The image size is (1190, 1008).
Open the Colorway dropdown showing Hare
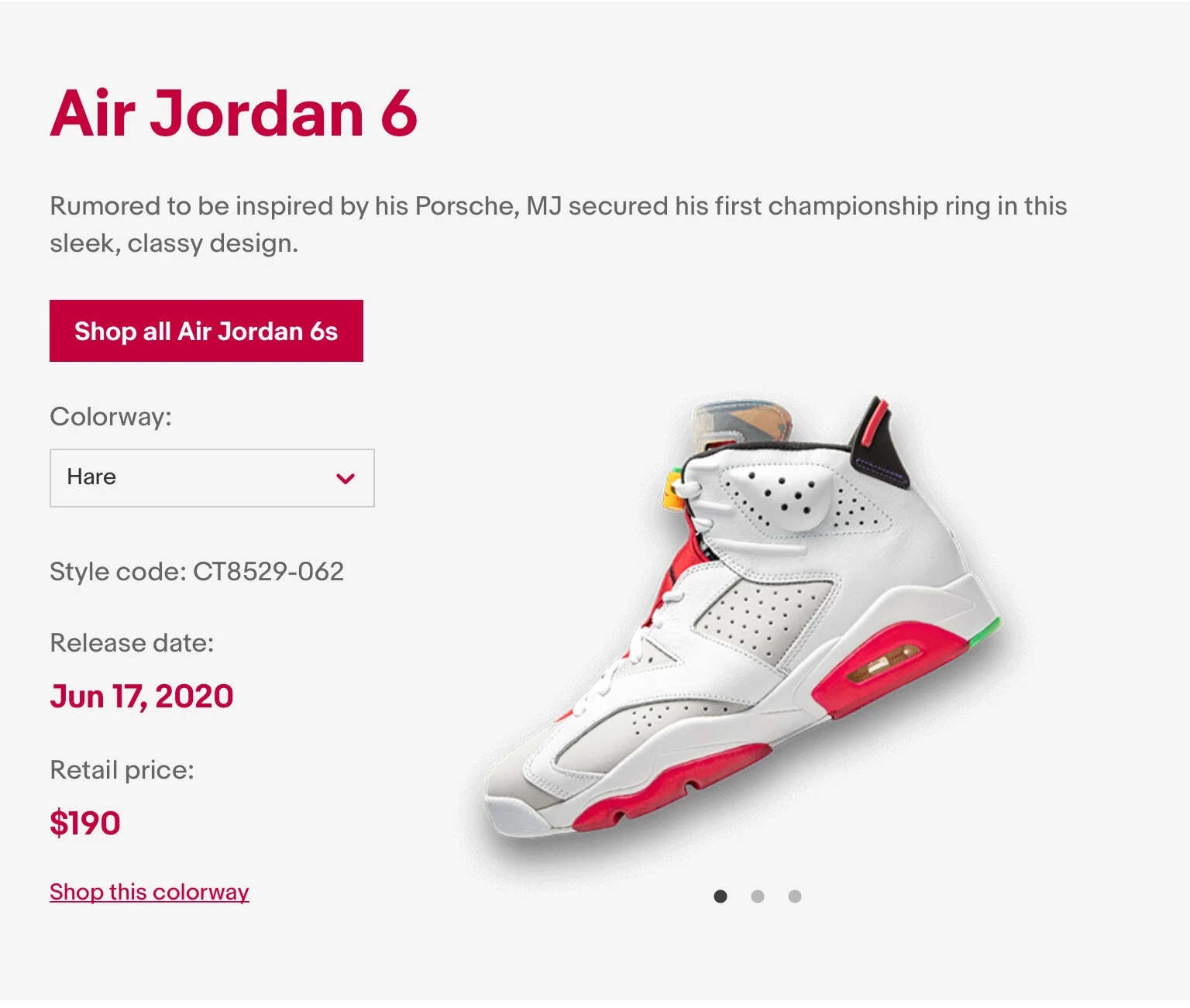[212, 478]
